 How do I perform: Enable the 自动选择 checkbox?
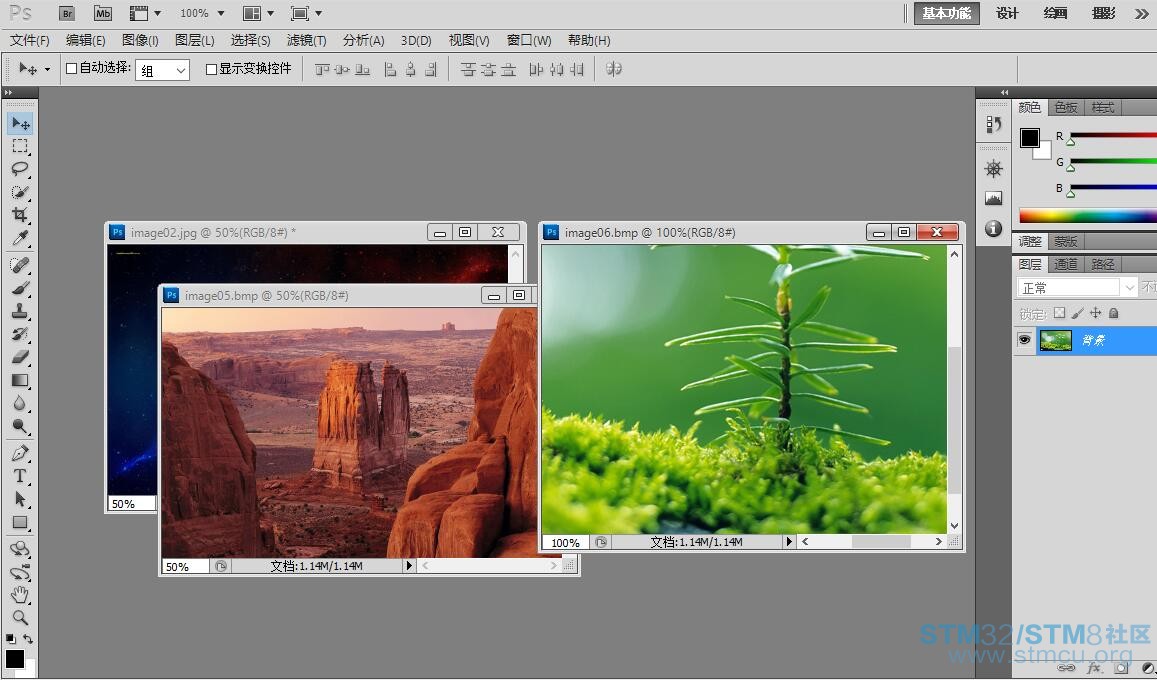72,69
